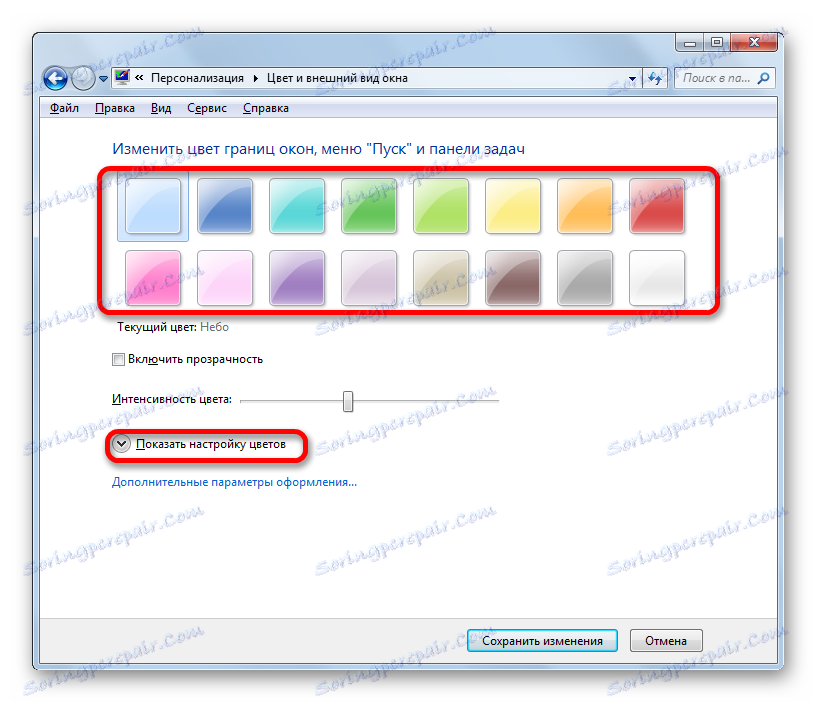Choose the turquoise color swatch
817x703 pixels.
coord(297,205)
